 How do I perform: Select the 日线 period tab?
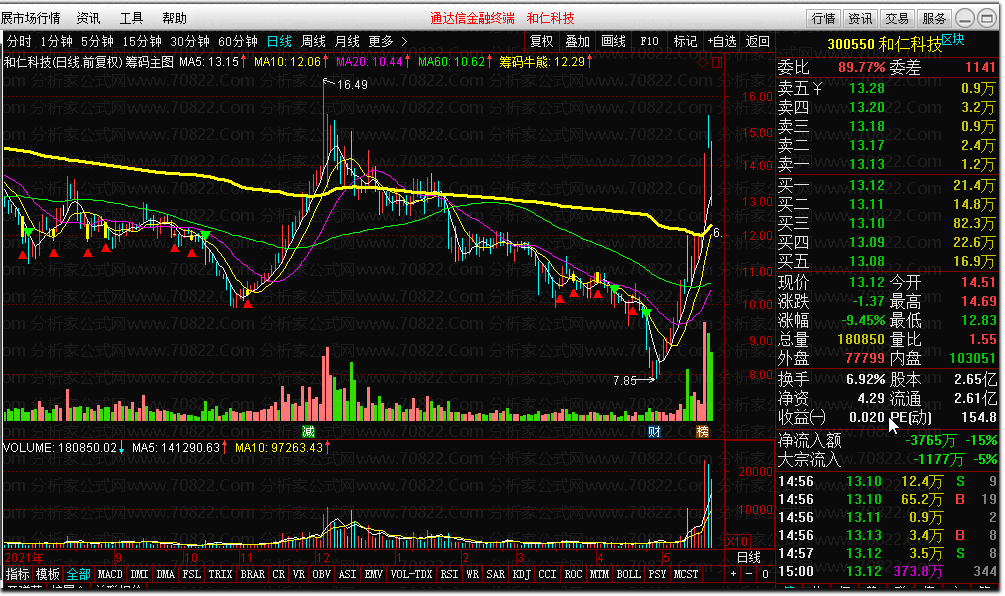[x=279, y=42]
